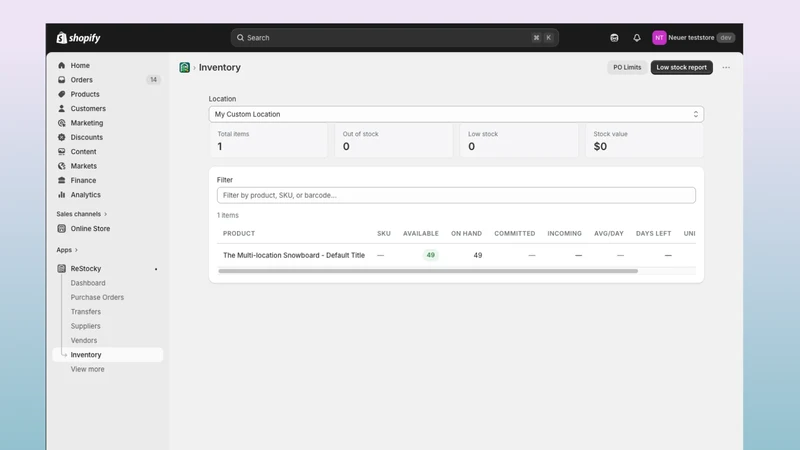Click the Low stock card
This screenshot has height=450, width=800.
[x=519, y=141]
